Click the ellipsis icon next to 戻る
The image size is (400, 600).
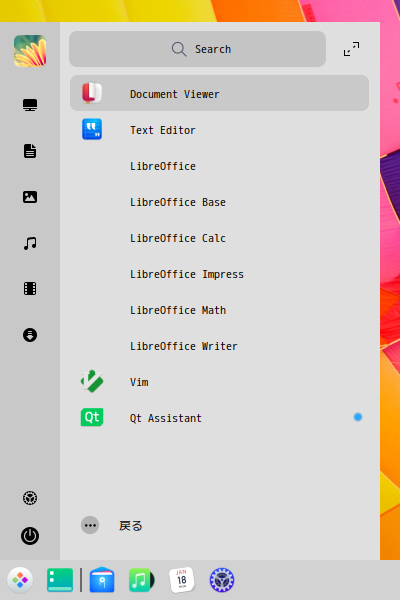click(90, 525)
